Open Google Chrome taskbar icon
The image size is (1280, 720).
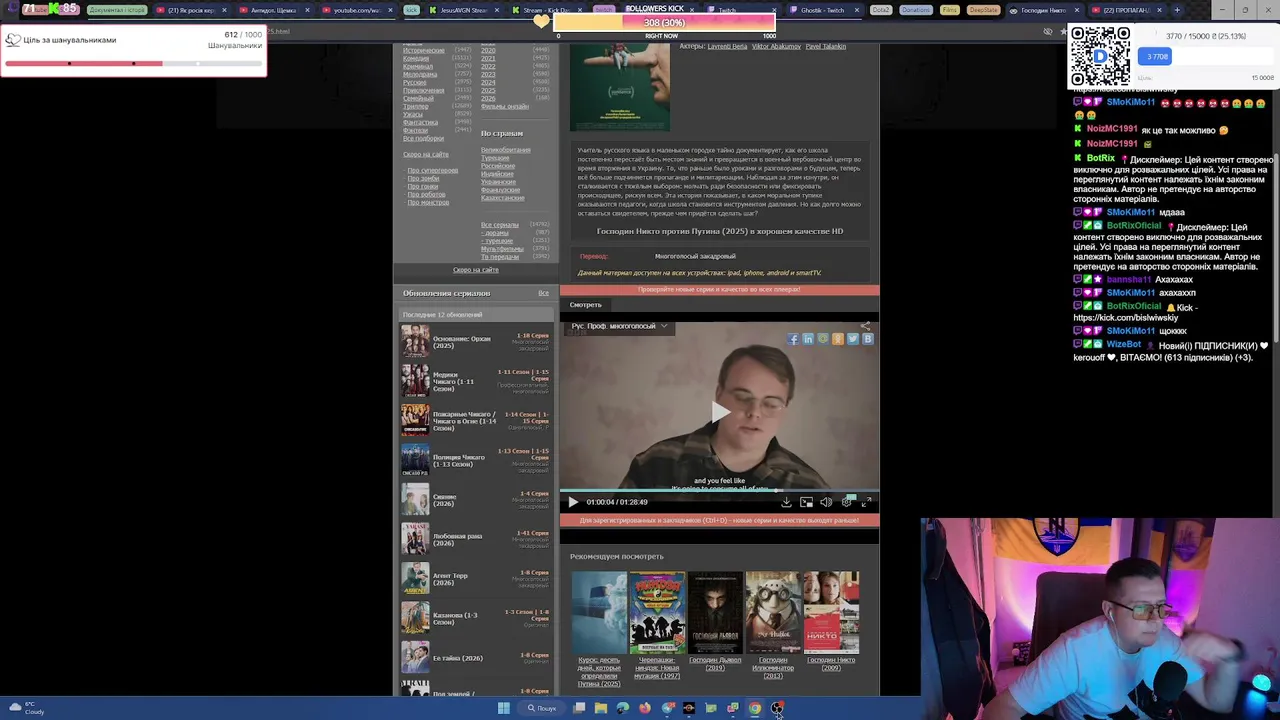point(755,708)
